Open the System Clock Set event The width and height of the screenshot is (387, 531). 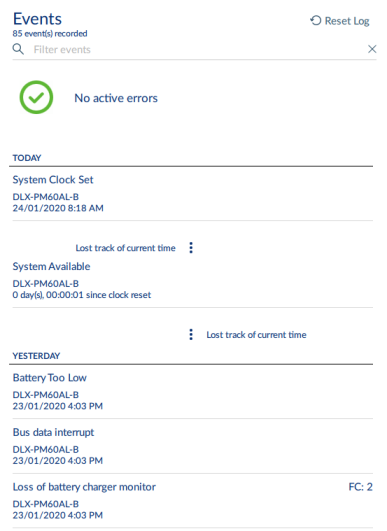[x=193, y=193]
